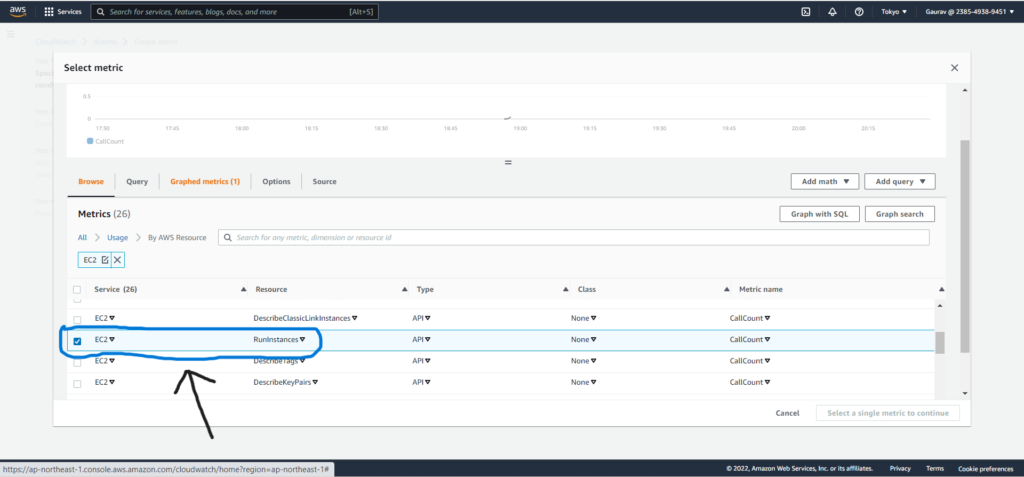The height and width of the screenshot is (477, 1024).
Task: Open CallCount dropdown in RunInstances row
Action: point(767,340)
